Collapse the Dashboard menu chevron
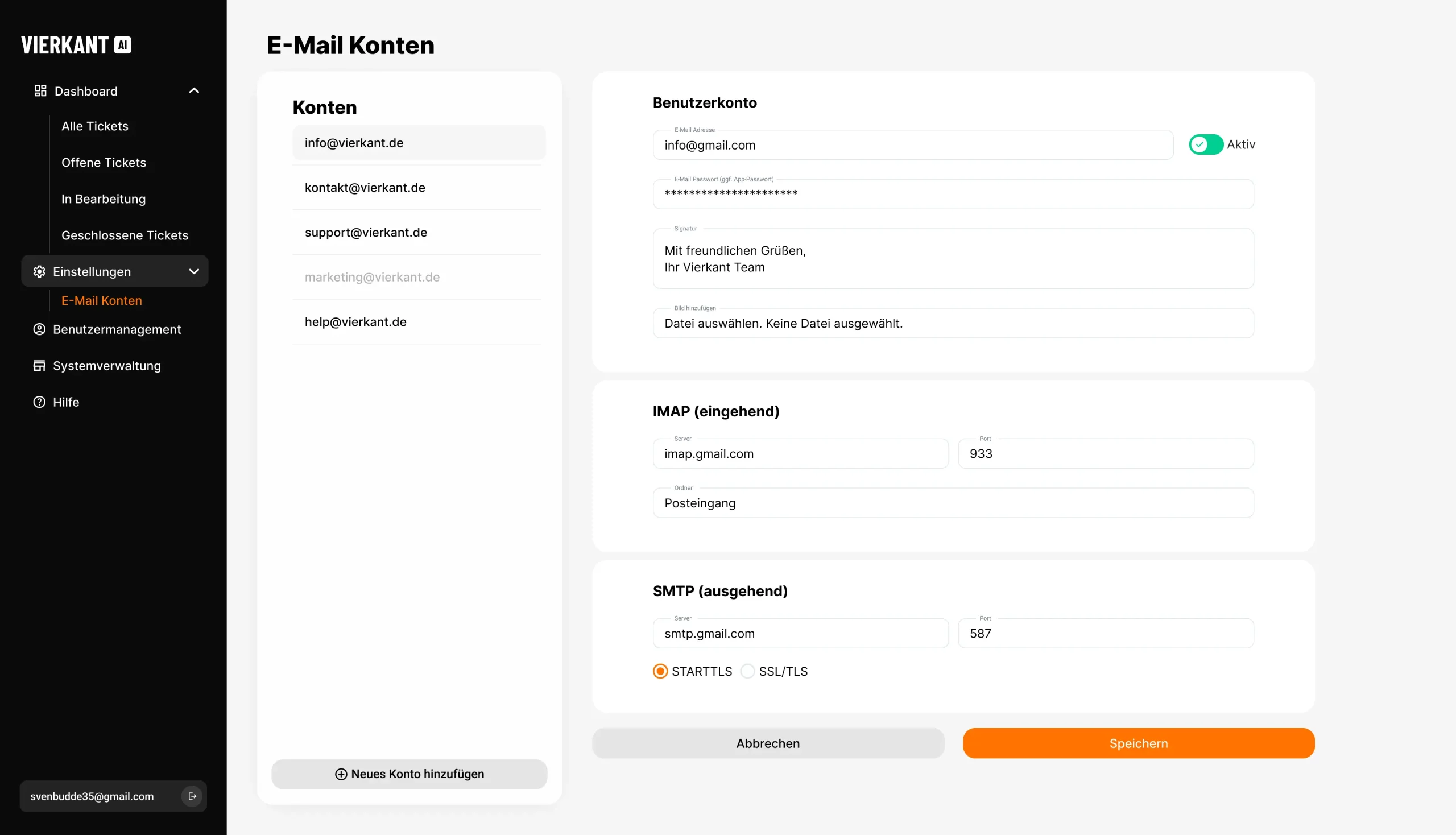 tap(194, 90)
